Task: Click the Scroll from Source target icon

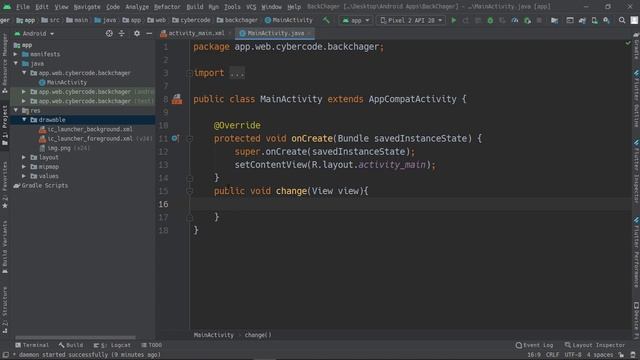Action: (x=109, y=33)
